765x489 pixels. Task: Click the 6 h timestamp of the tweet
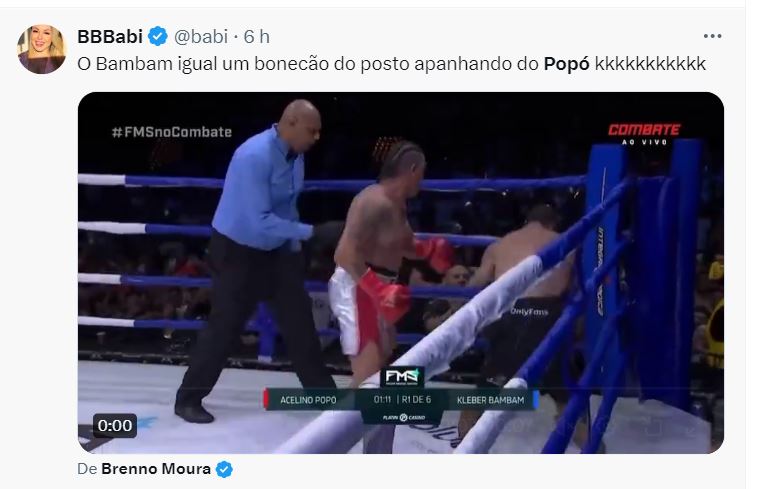(257, 37)
